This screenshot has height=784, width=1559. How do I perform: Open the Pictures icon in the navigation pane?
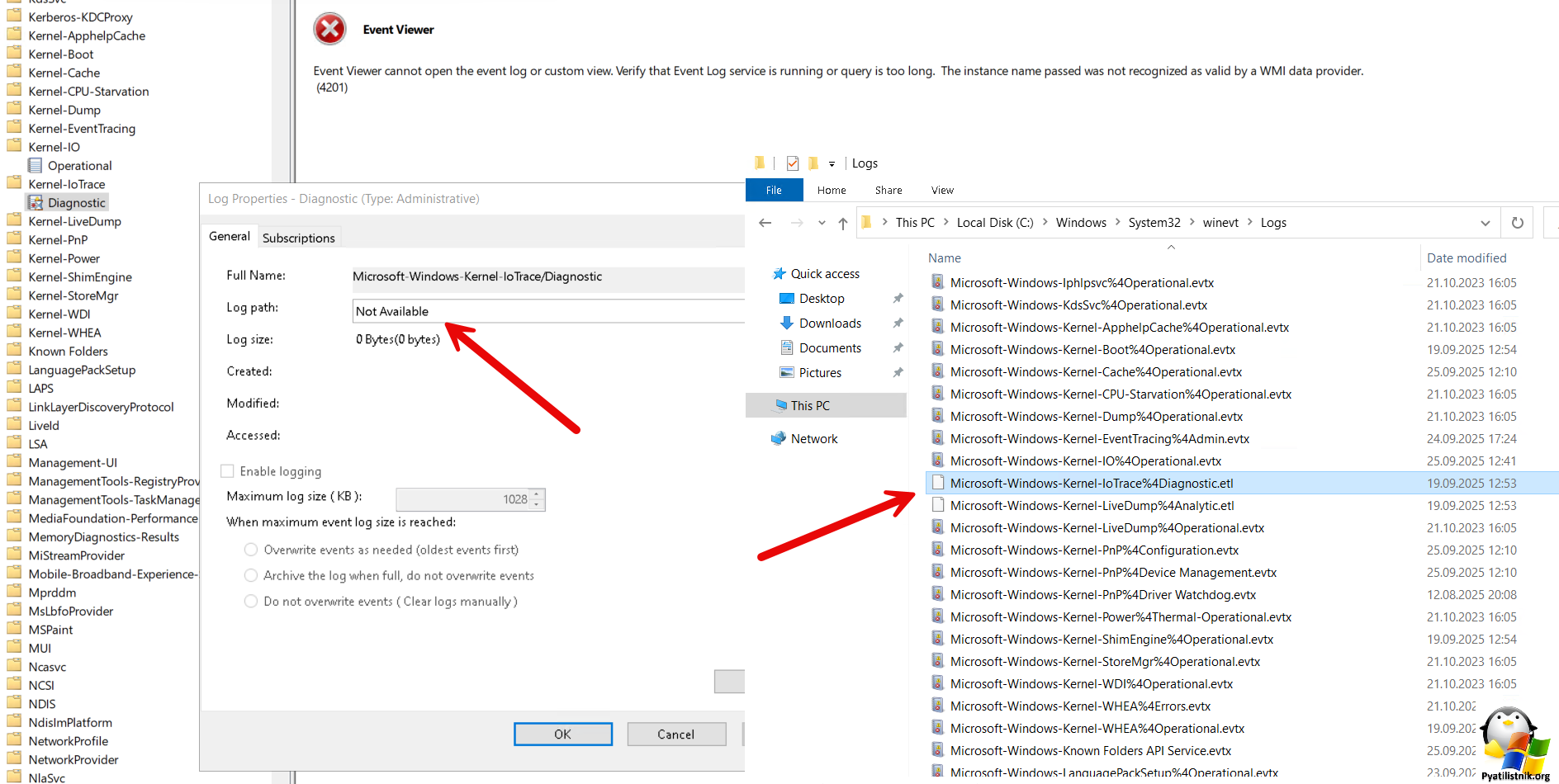[787, 372]
